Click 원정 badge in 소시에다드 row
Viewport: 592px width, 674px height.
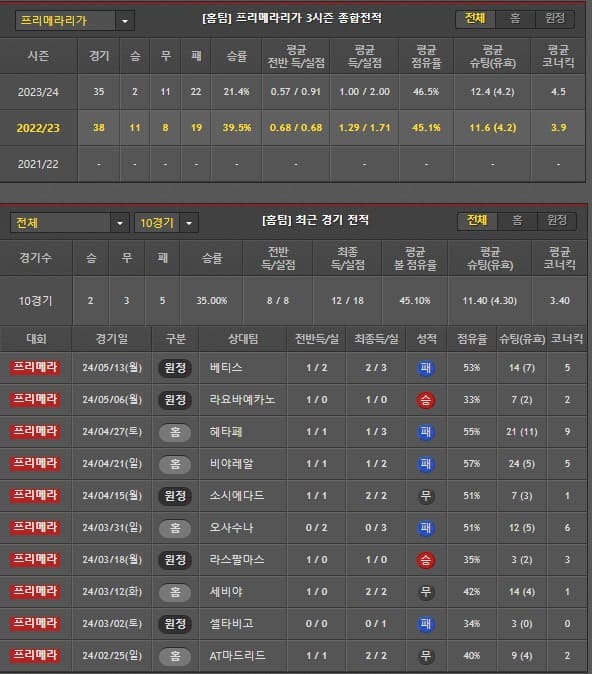175,496
